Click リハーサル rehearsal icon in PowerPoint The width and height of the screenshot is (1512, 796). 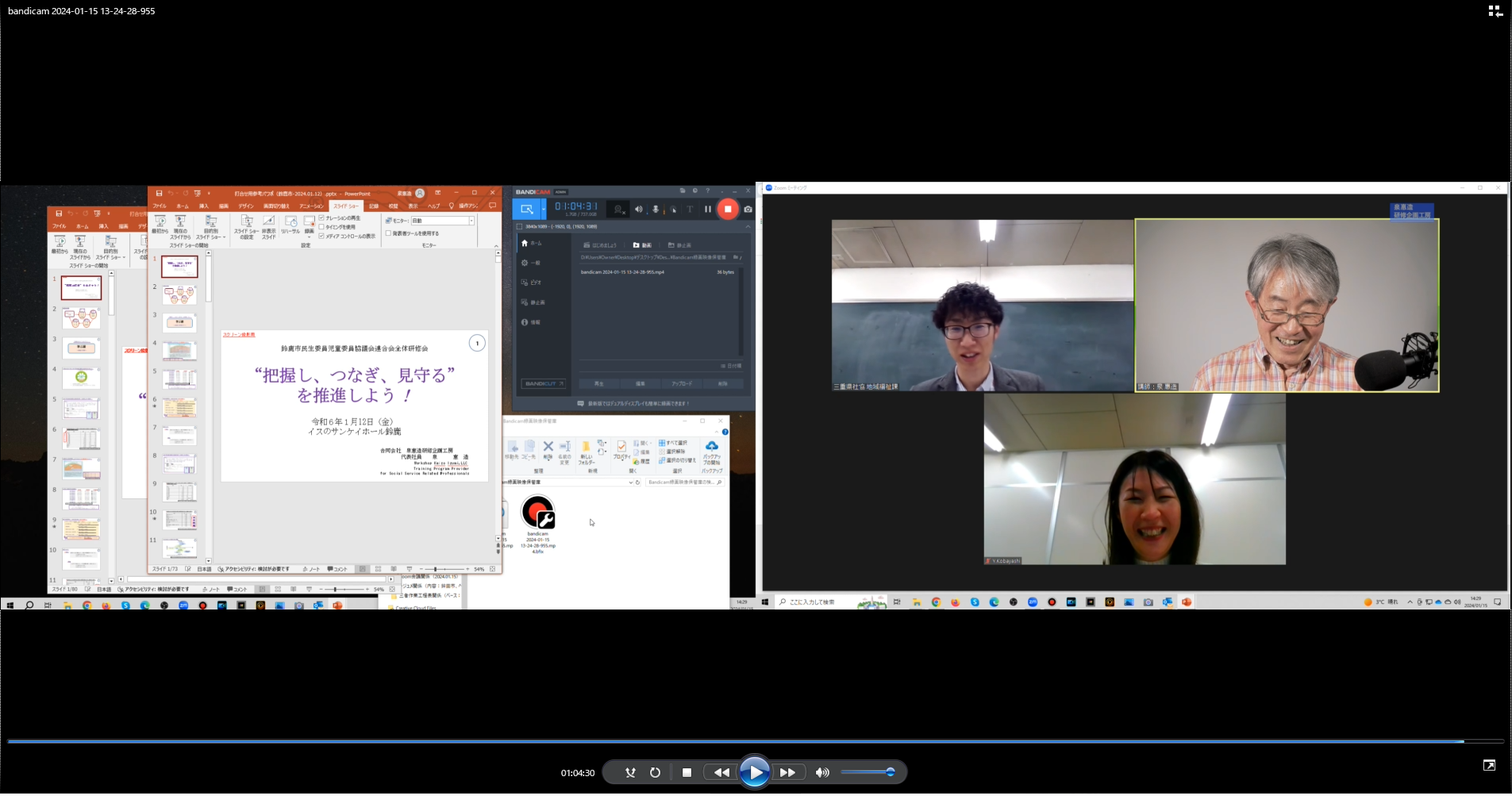[x=290, y=225]
